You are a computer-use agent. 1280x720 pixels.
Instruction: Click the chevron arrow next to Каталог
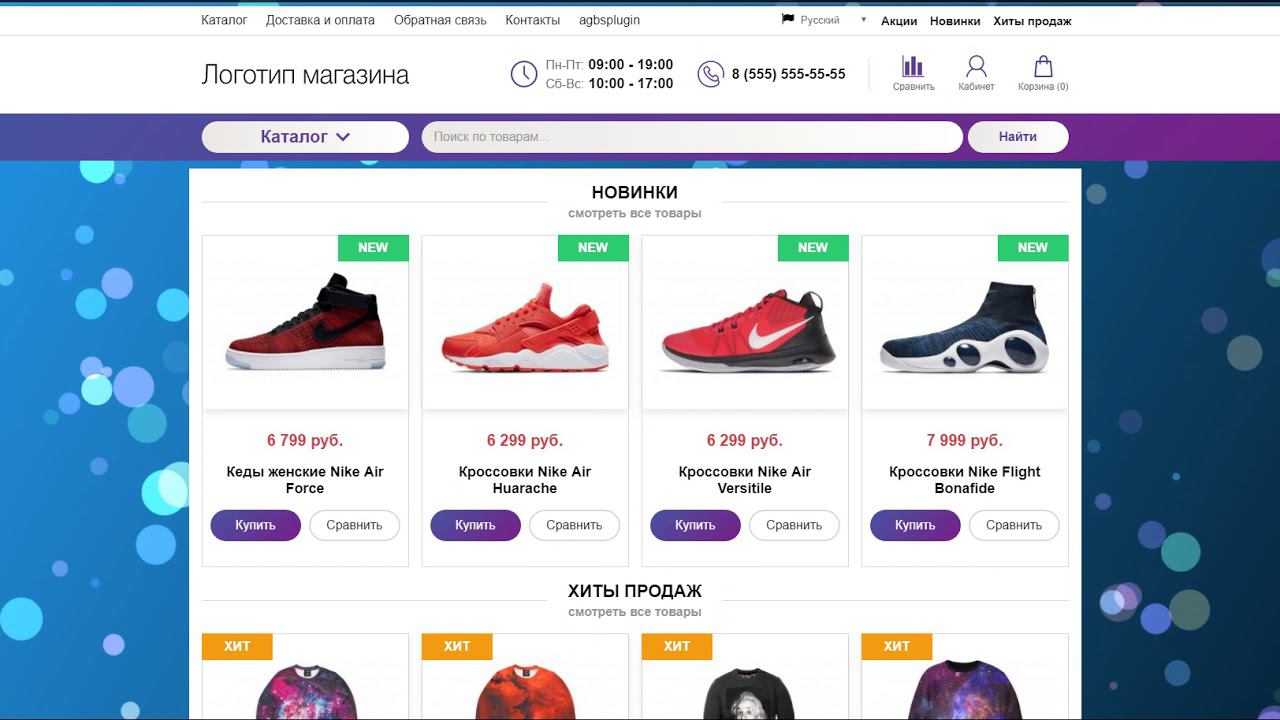click(343, 137)
